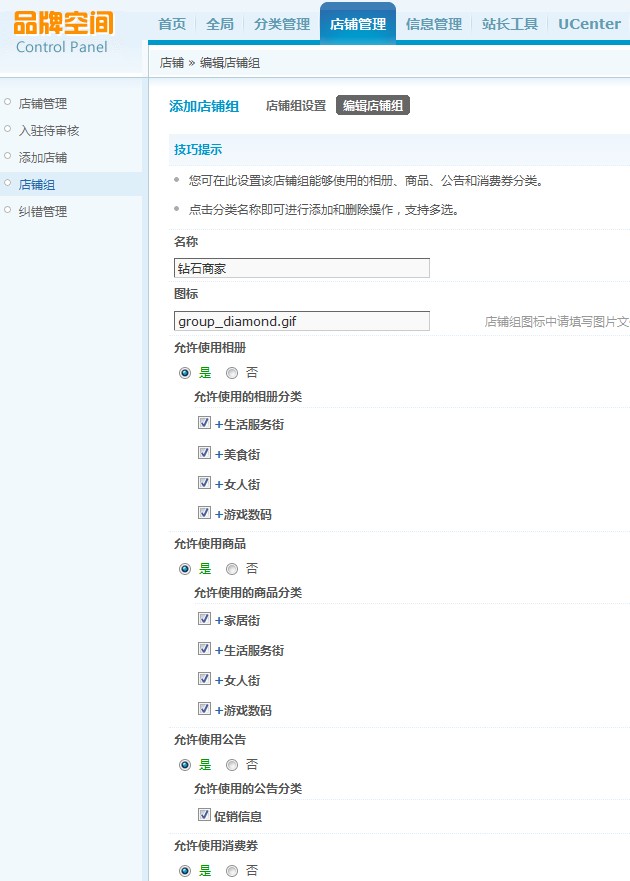Select 编辑店铺组 sub-tab

(x=373, y=105)
